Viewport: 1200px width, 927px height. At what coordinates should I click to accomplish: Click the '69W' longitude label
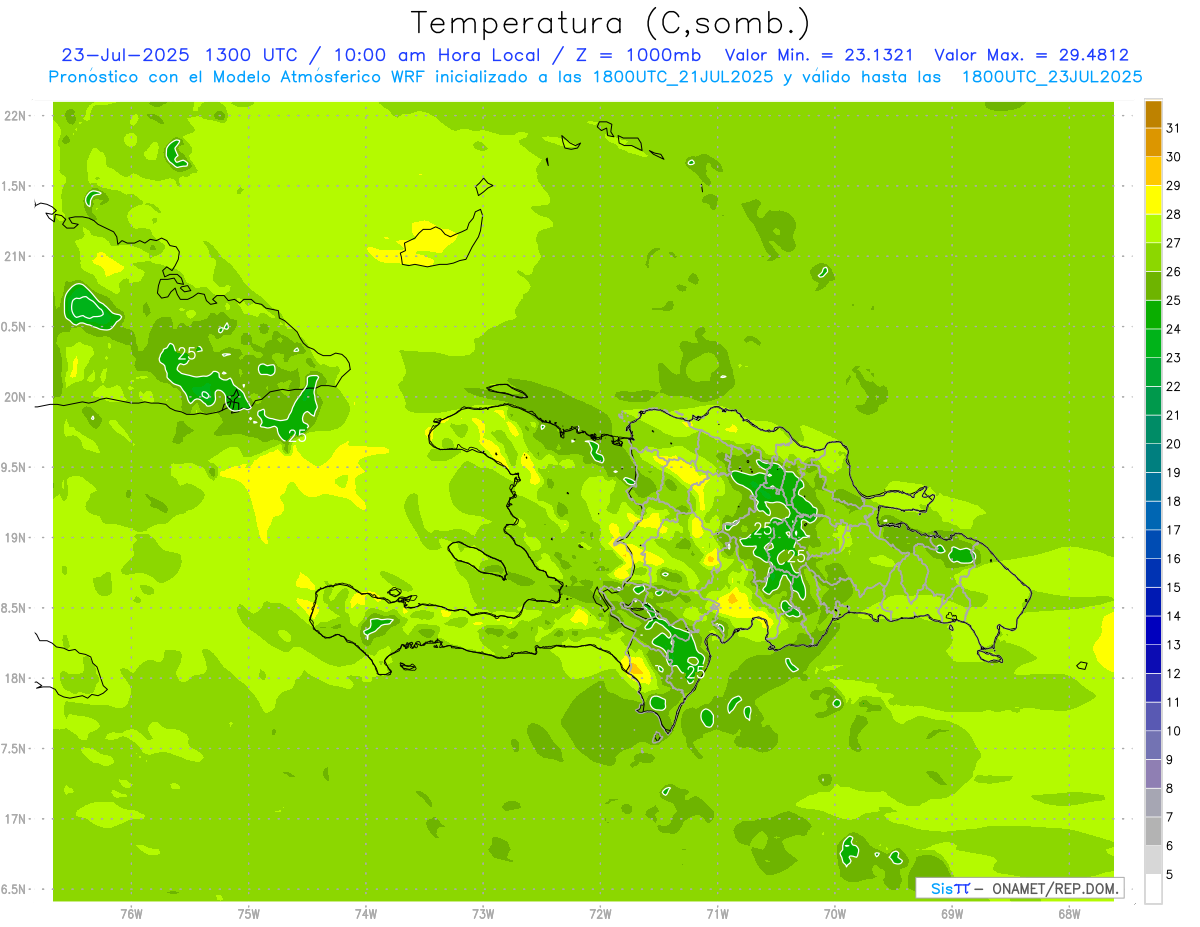952,913
